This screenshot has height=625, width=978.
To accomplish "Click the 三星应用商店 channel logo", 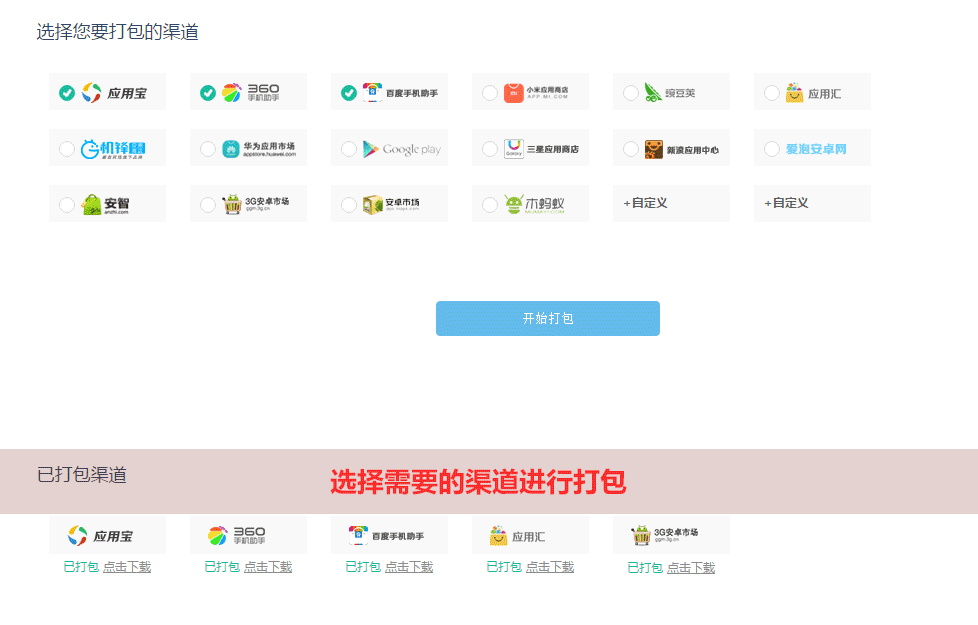I will coord(541,149).
